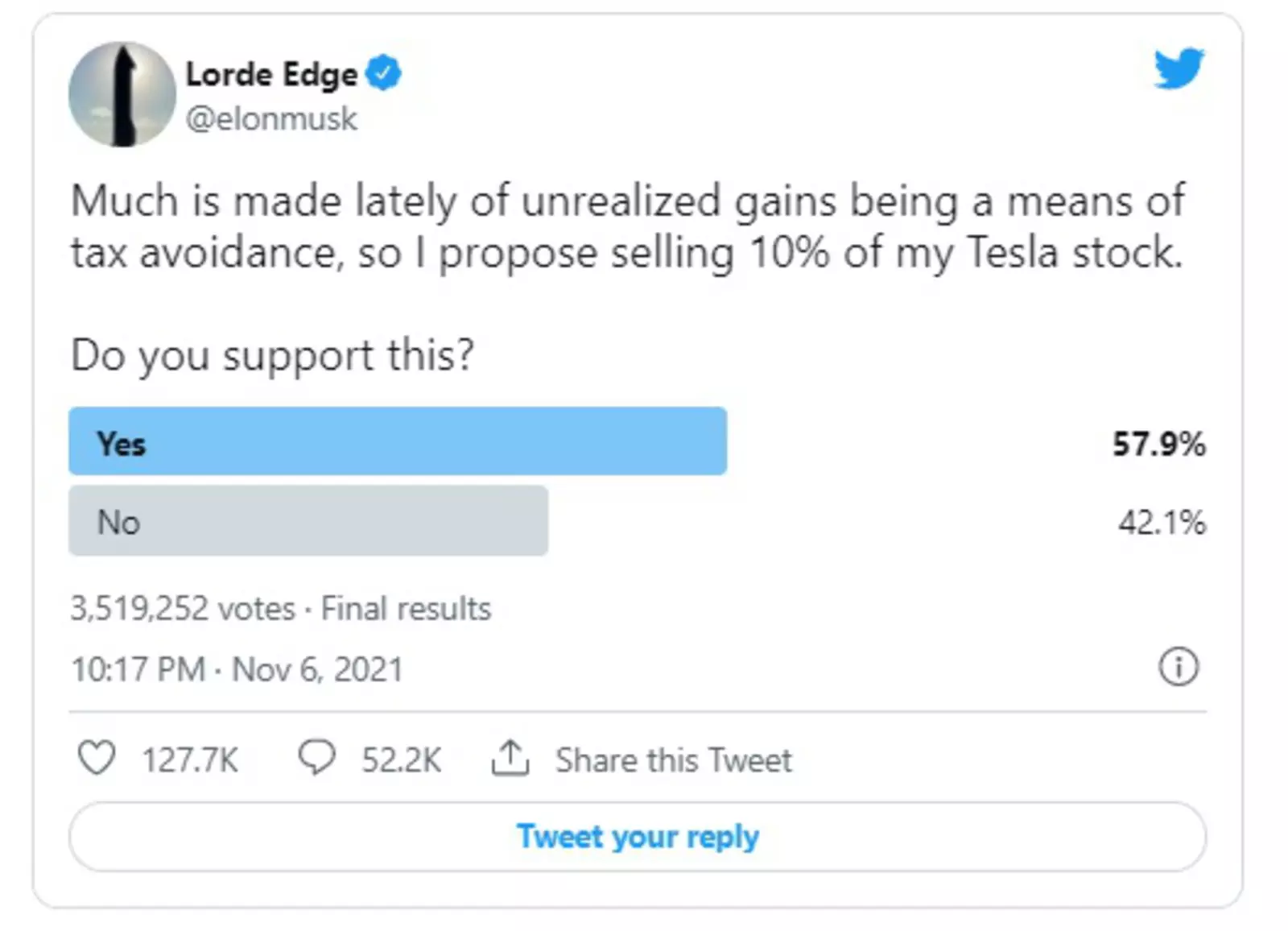The width and height of the screenshot is (1288, 931).
Task: Click the Twitter bird logo
Action: coord(1179,68)
